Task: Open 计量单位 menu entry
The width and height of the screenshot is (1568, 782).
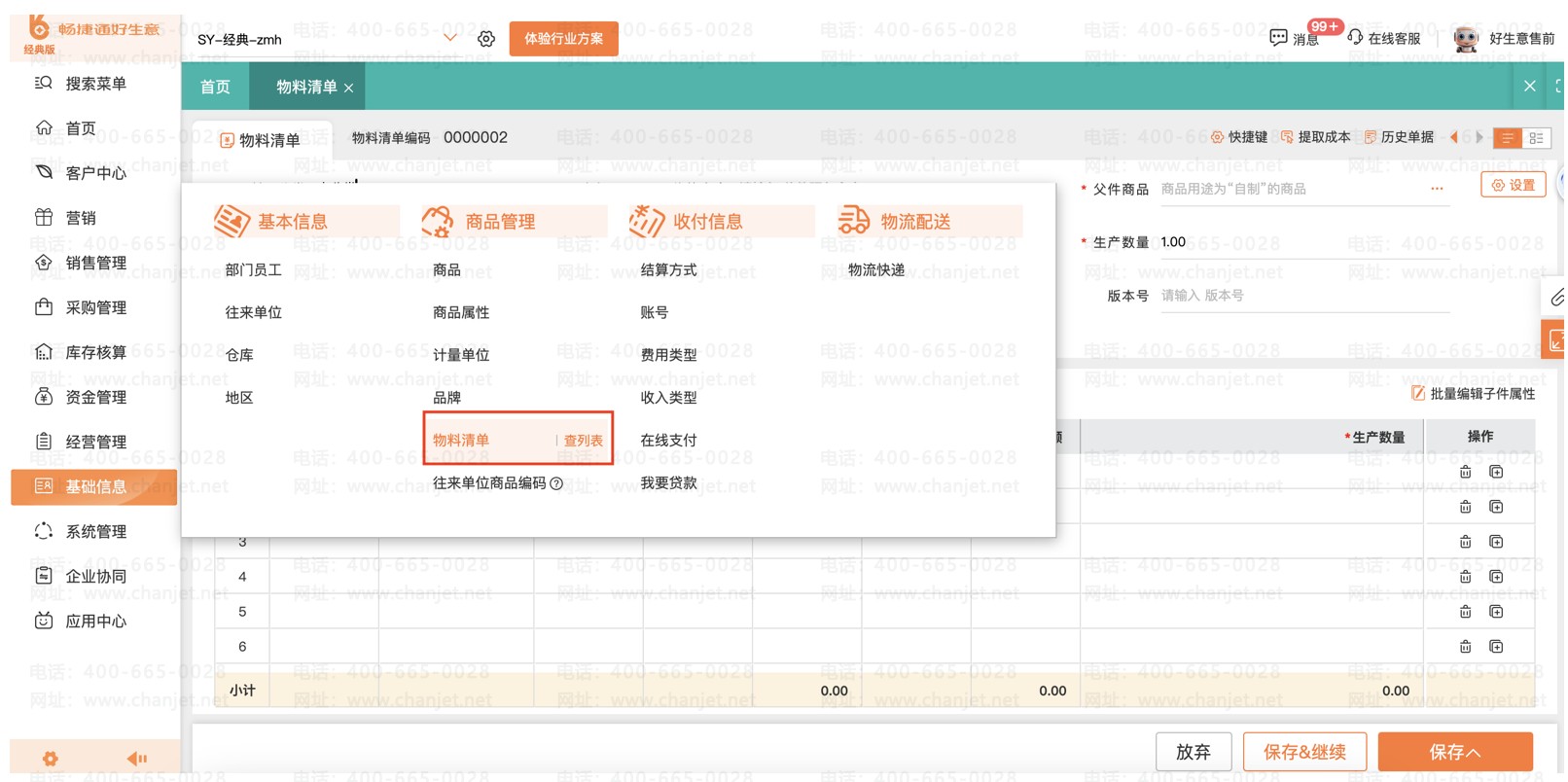Action: click(461, 355)
